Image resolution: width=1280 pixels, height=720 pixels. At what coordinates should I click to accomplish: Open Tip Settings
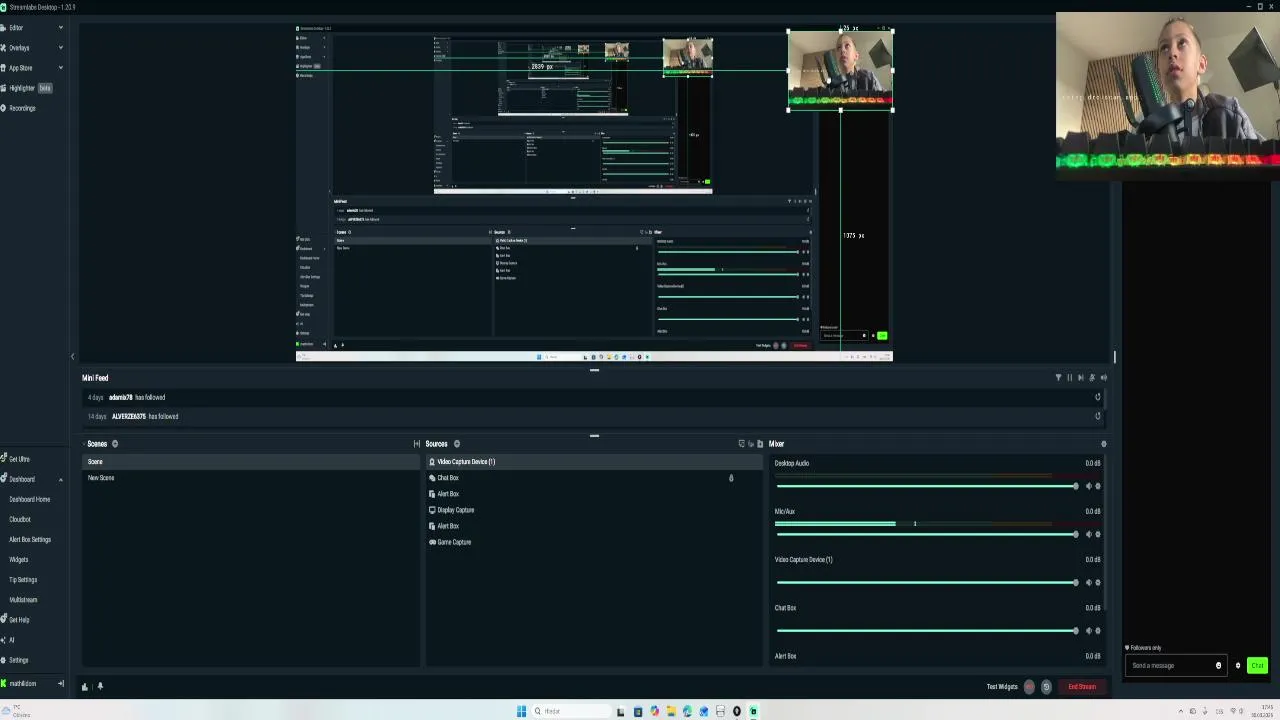(23, 579)
